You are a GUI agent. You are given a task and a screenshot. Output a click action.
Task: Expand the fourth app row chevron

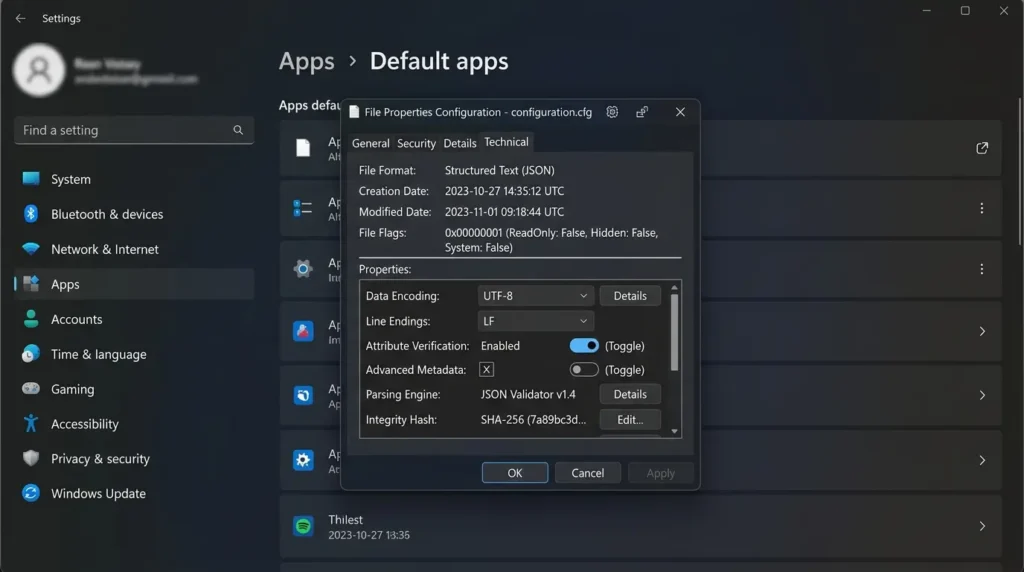coord(982,332)
